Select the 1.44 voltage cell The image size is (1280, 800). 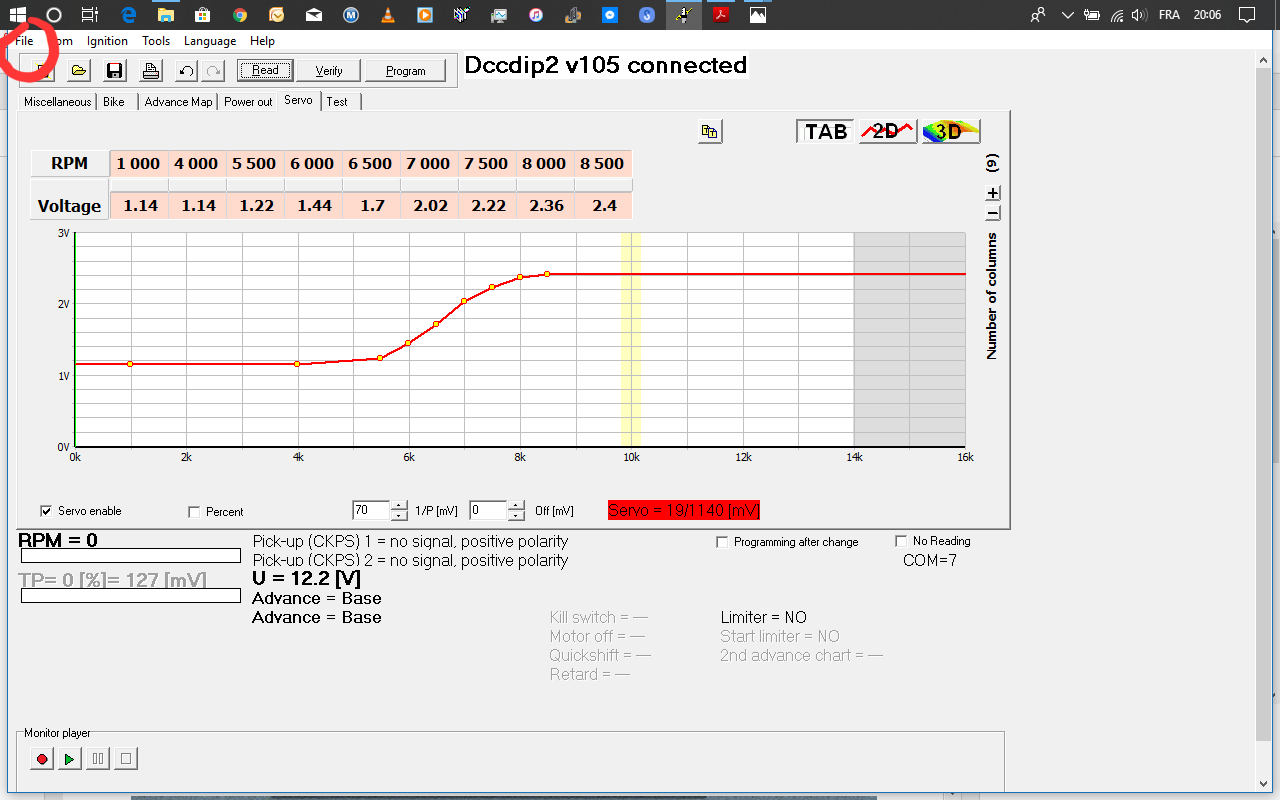(x=313, y=206)
